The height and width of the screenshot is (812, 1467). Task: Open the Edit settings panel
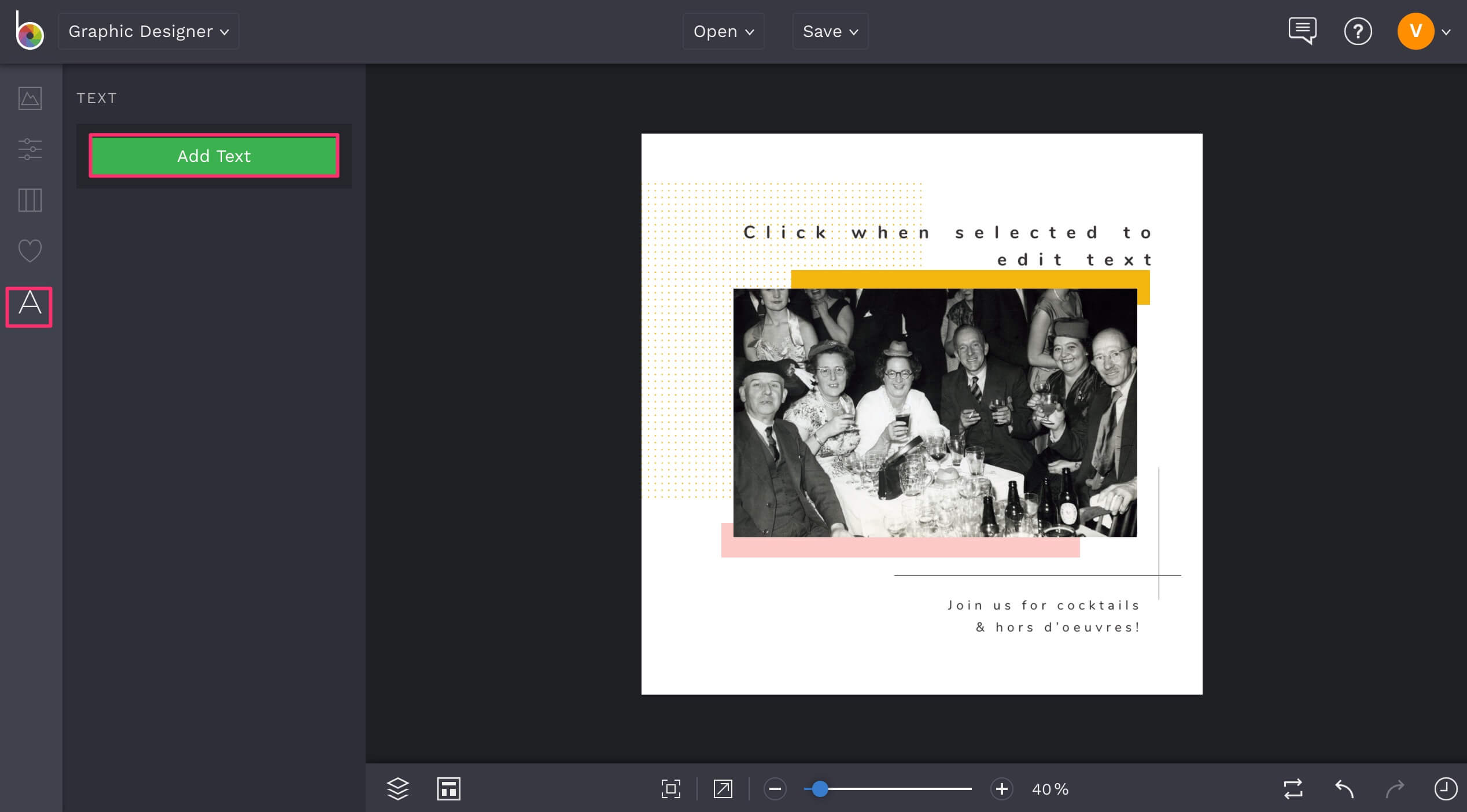(28, 149)
